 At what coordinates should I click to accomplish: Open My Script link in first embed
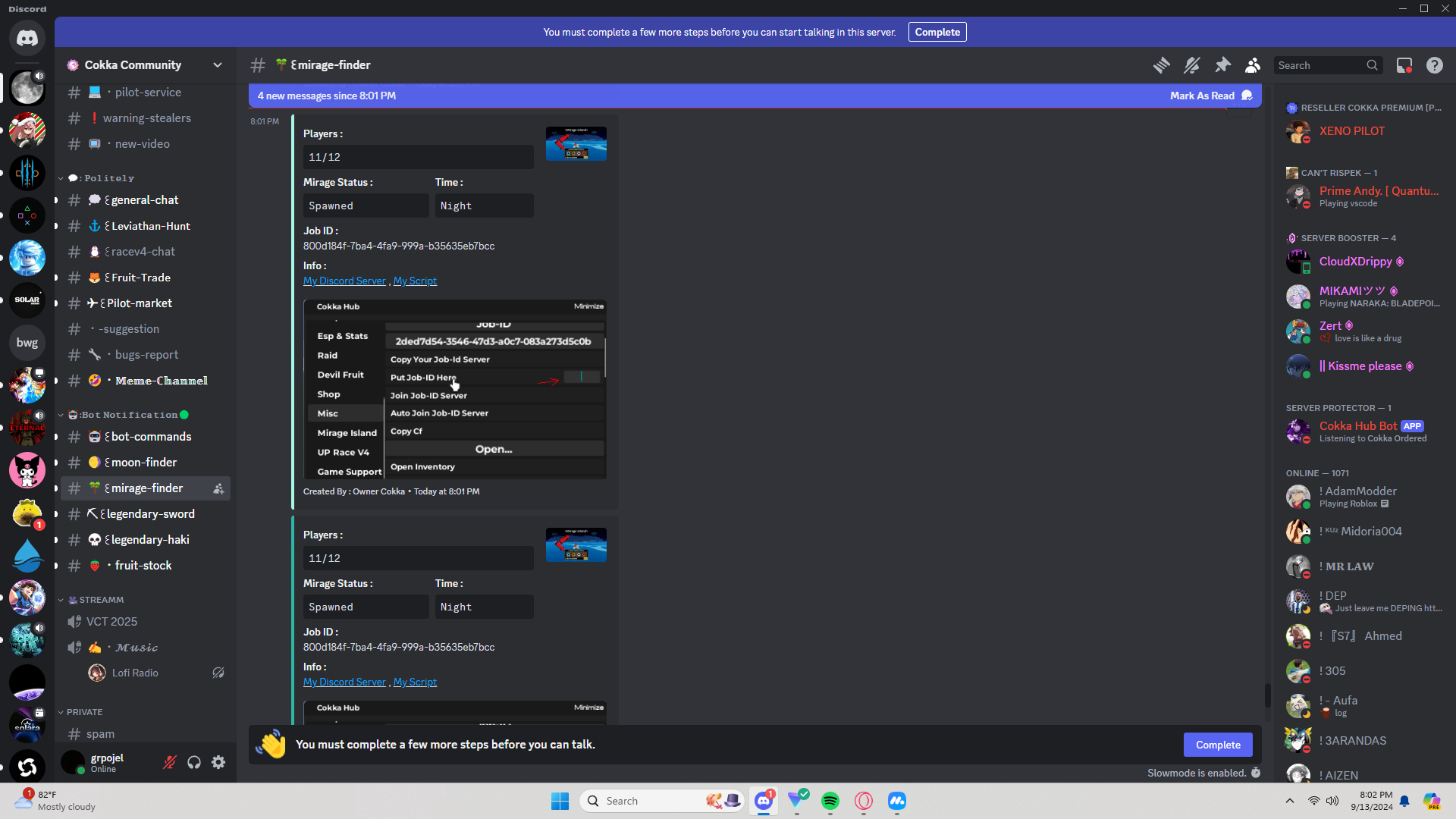[x=415, y=281]
